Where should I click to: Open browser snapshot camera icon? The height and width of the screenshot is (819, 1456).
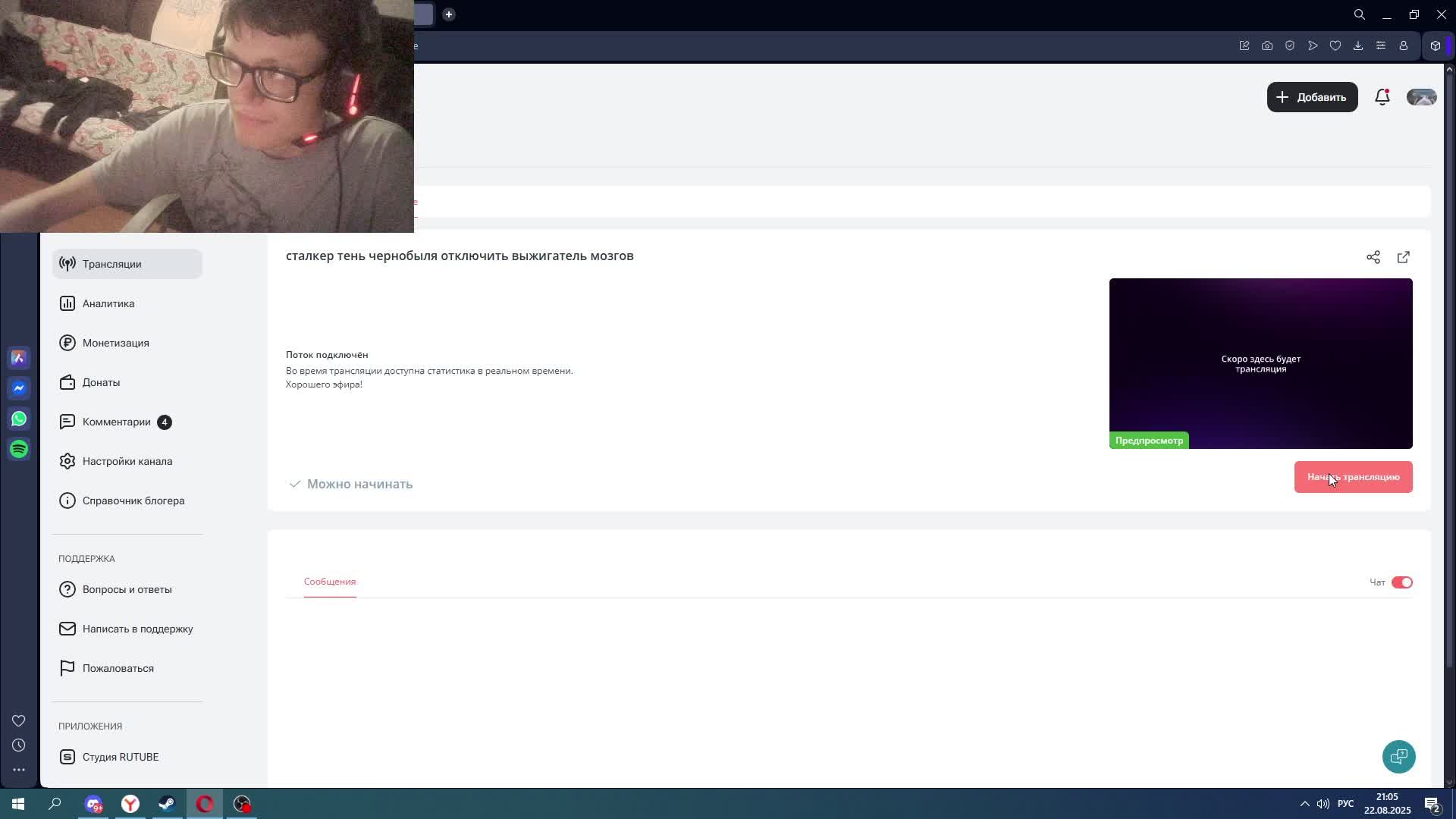click(1266, 45)
